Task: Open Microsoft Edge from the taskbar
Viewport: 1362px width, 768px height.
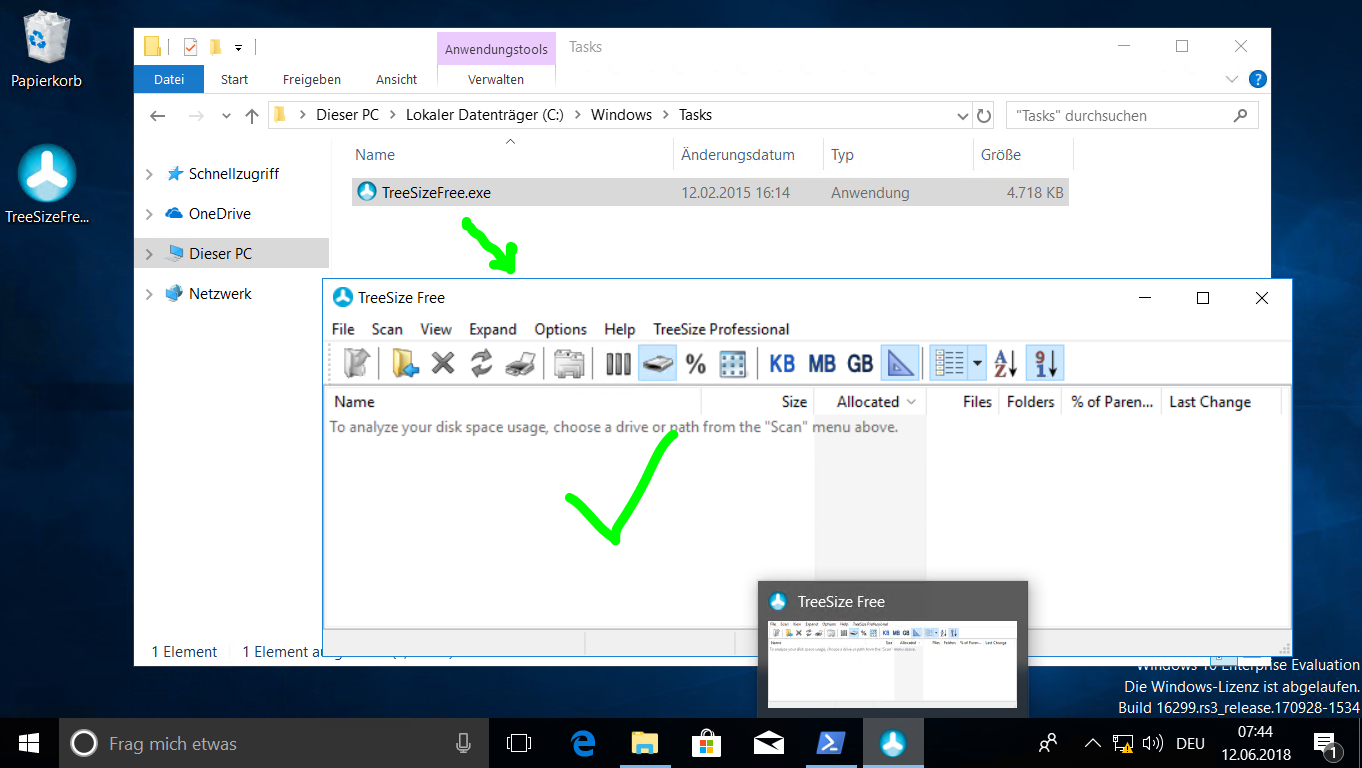Action: tap(583, 743)
